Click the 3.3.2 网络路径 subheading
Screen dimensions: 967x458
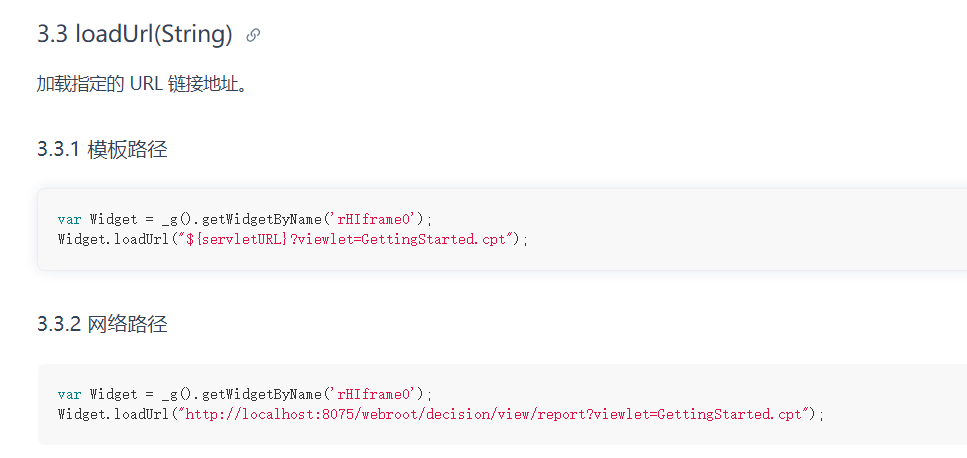[102, 324]
